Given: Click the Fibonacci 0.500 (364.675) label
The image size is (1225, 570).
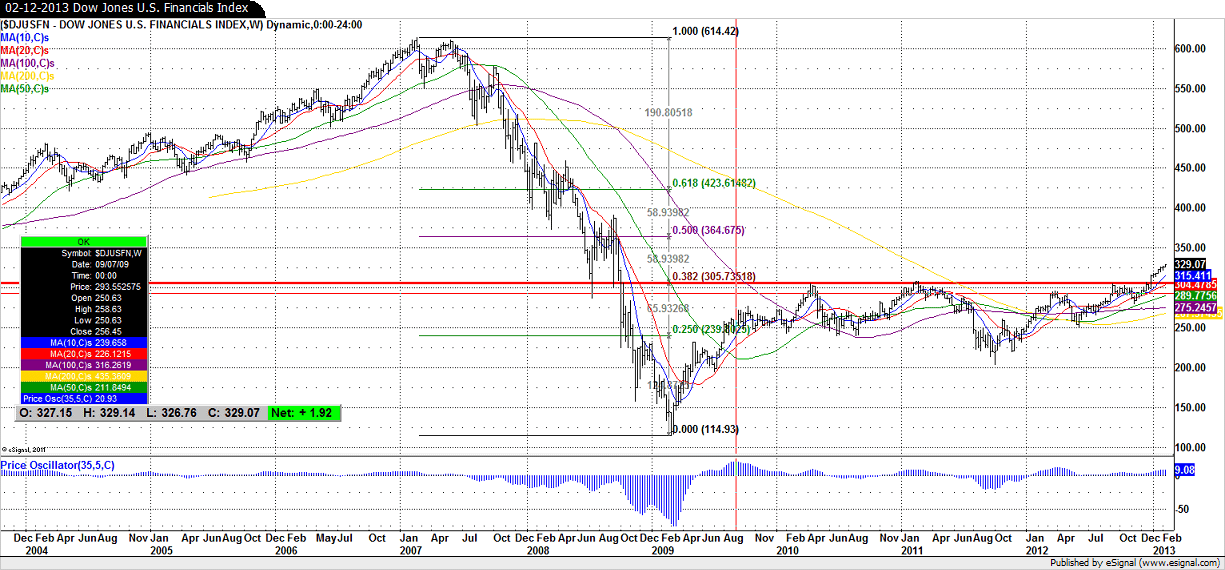Looking at the screenshot, I should pyautogui.click(x=708, y=230).
